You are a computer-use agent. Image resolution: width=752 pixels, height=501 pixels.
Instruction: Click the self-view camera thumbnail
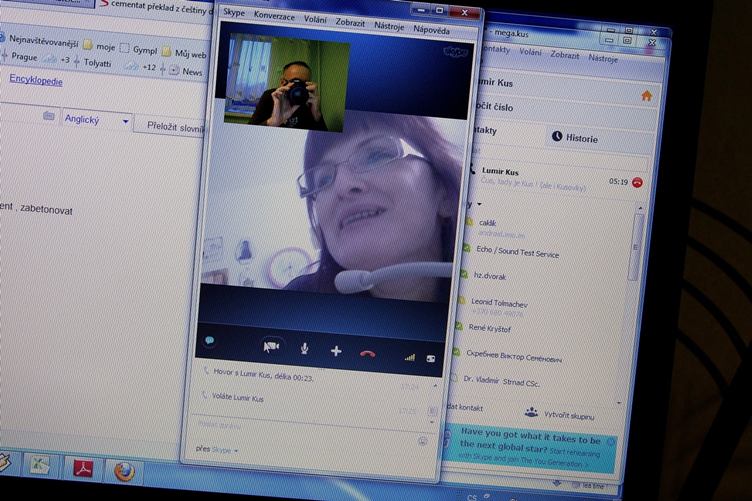[287, 82]
